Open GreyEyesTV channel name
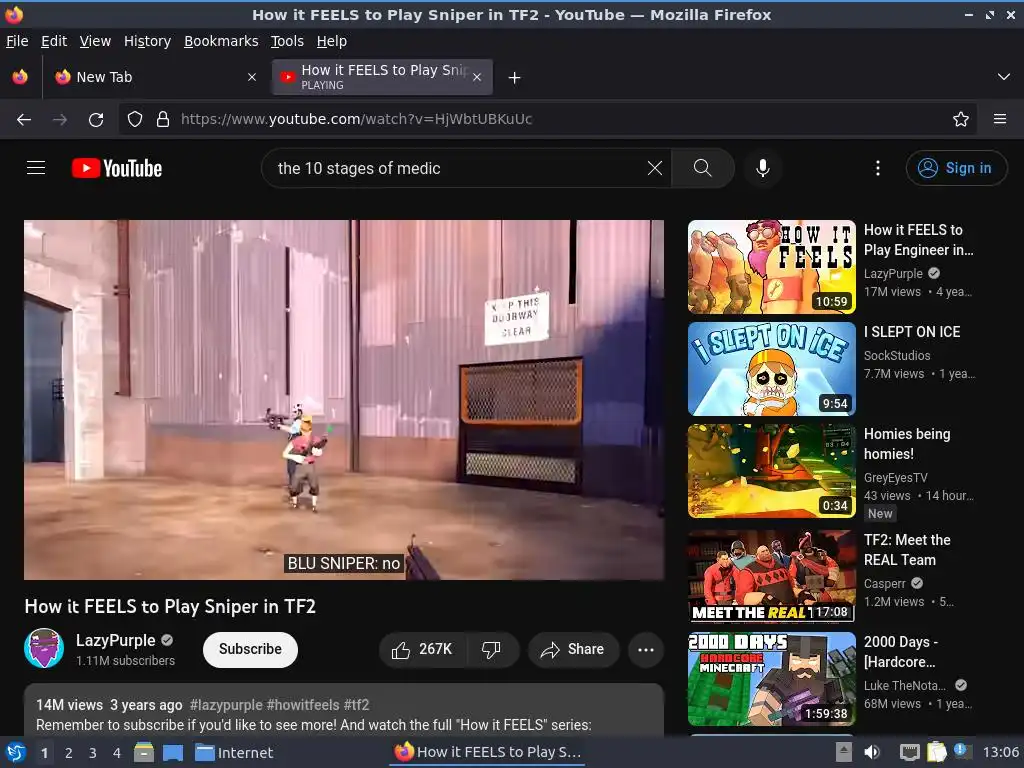Image resolution: width=1024 pixels, height=768 pixels. coord(895,478)
